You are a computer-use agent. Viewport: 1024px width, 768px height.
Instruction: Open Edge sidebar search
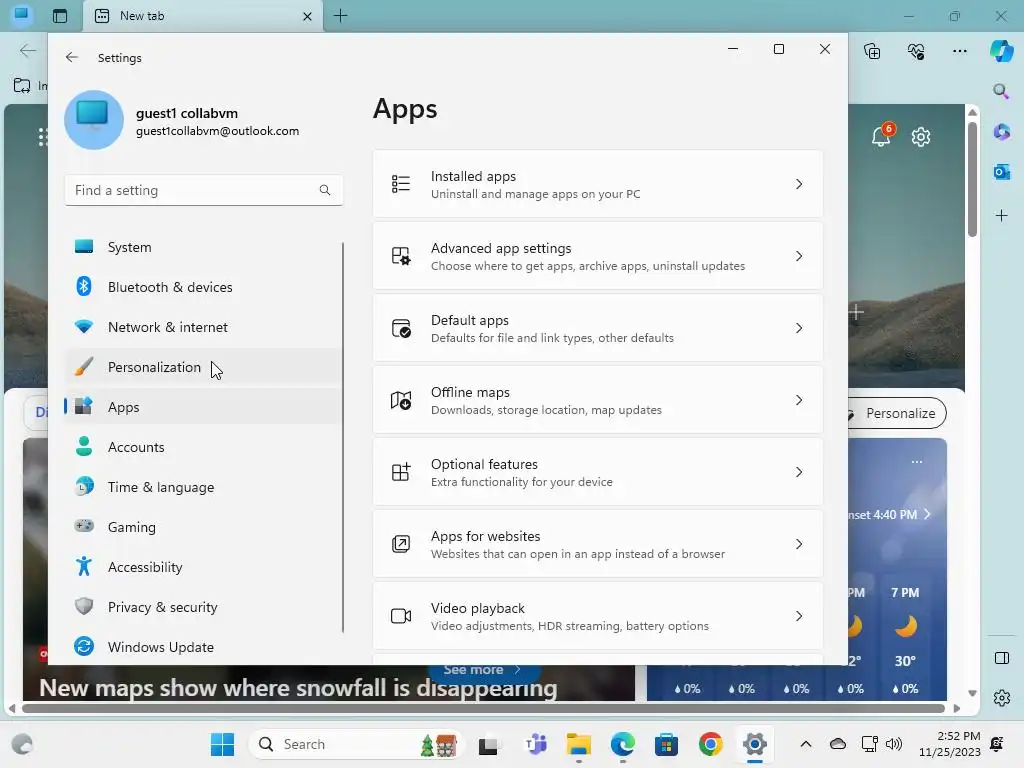click(1001, 91)
